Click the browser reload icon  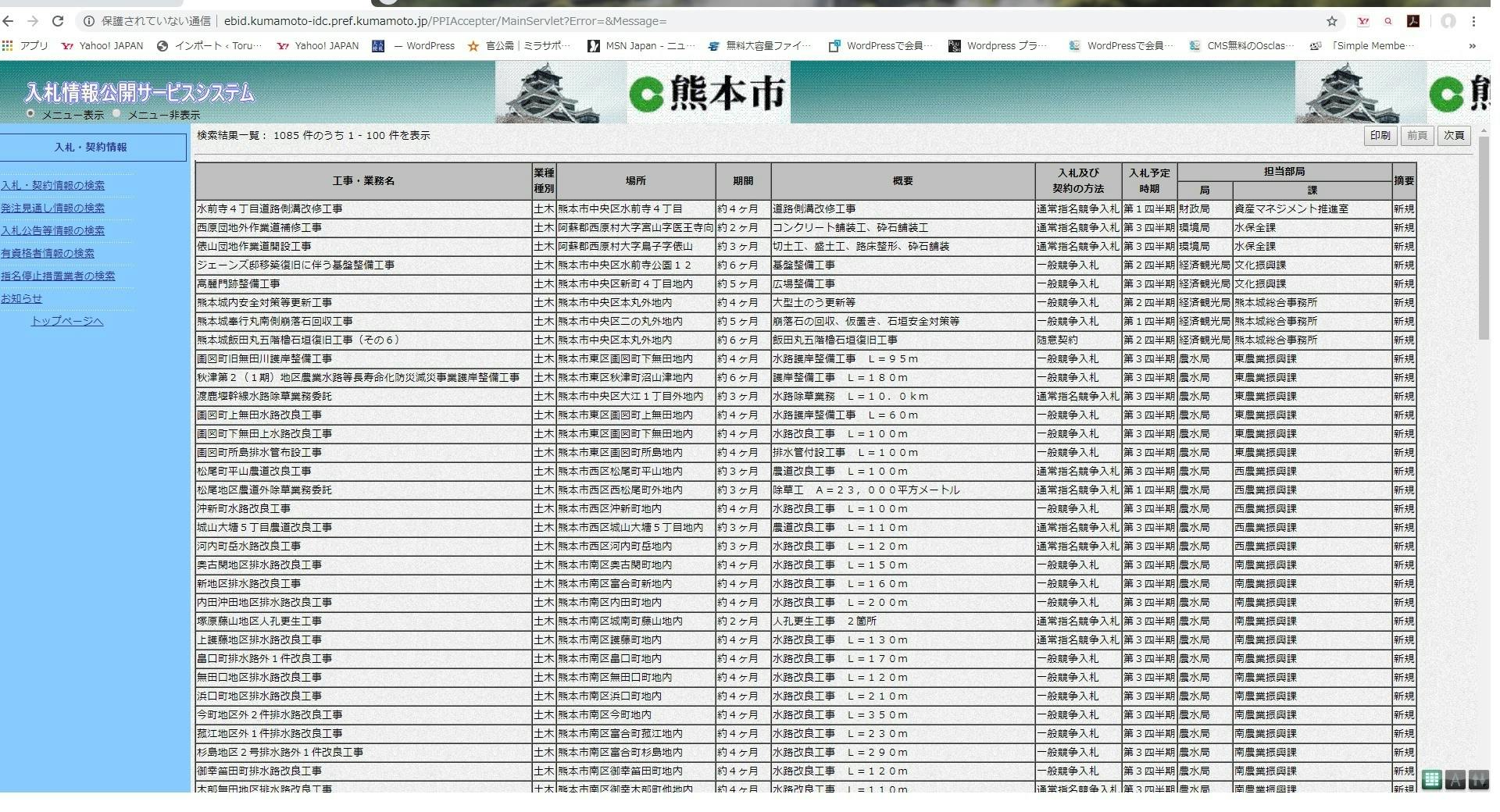[57, 21]
